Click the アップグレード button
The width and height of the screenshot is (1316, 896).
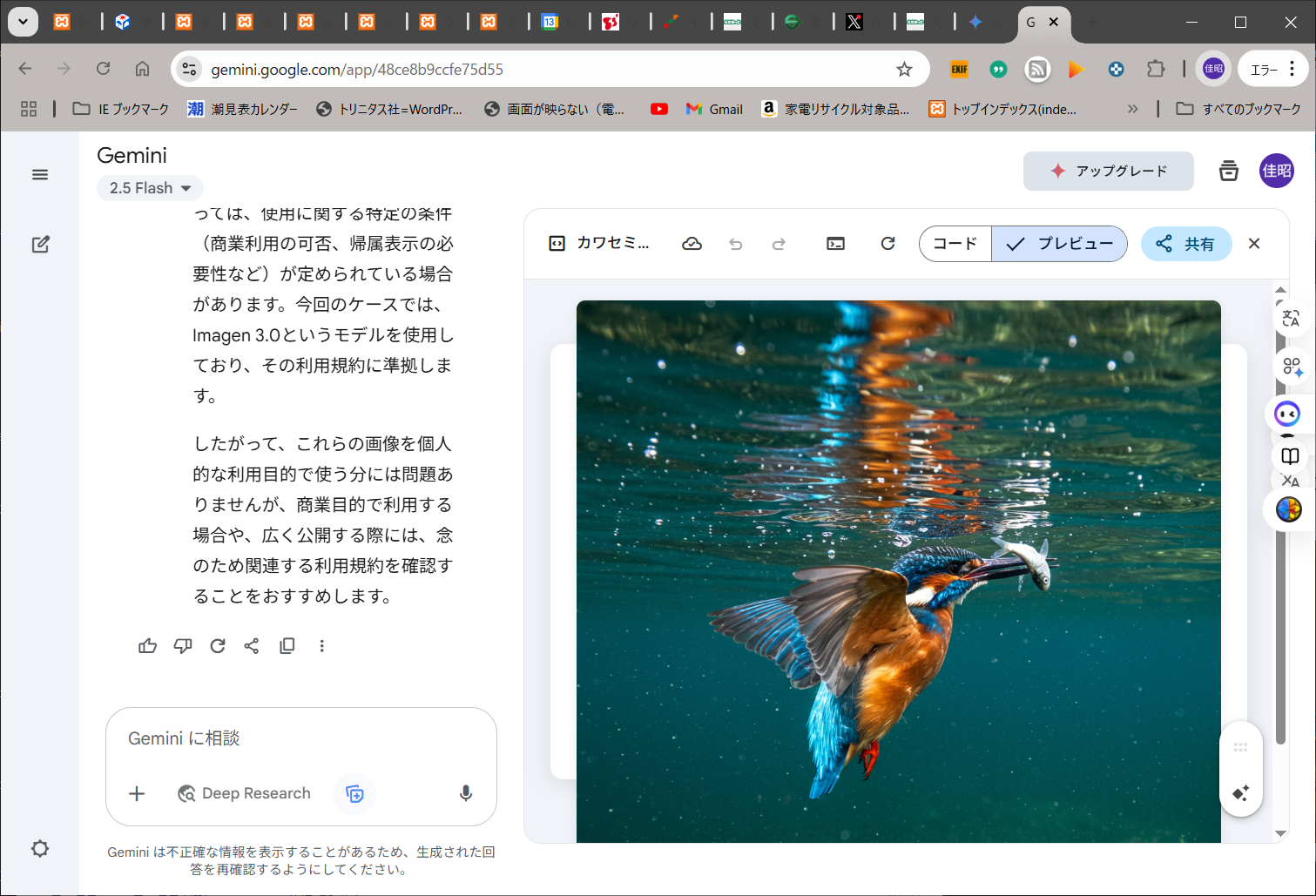coord(1108,171)
